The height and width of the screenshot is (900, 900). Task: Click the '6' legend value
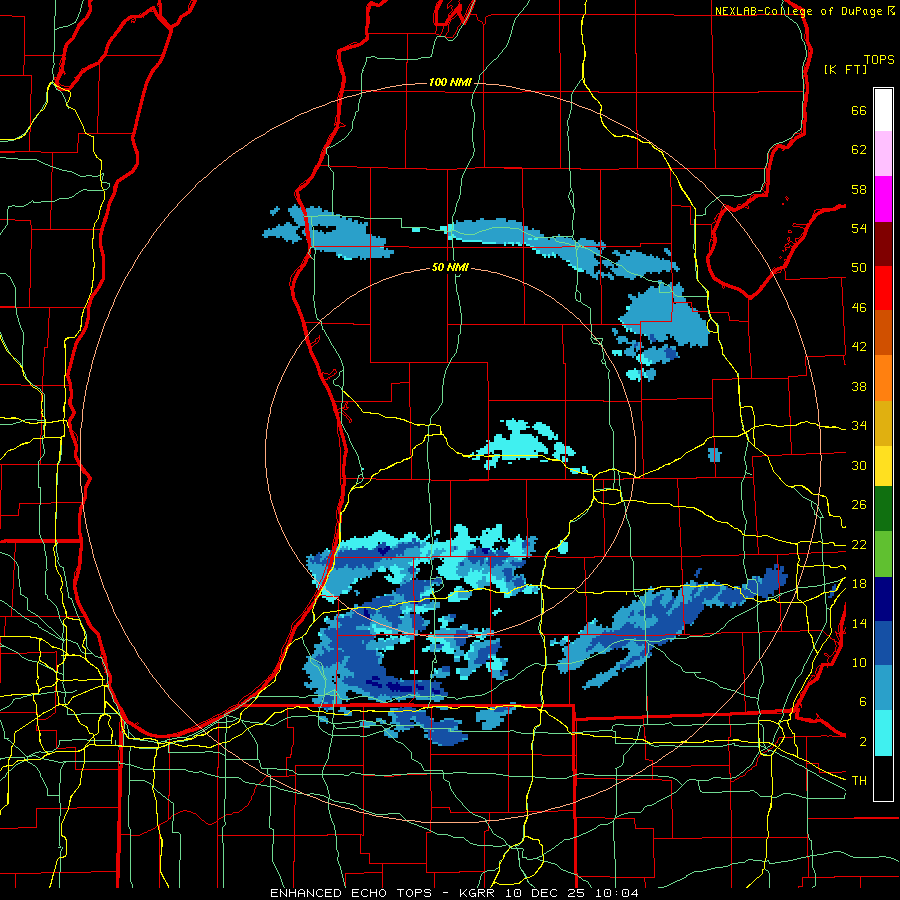862,702
